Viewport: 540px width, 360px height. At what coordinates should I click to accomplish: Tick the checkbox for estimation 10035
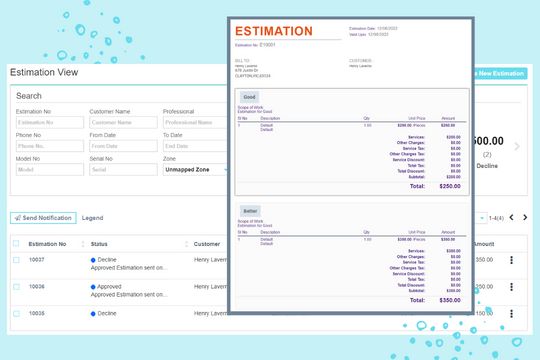pyautogui.click(x=16, y=313)
